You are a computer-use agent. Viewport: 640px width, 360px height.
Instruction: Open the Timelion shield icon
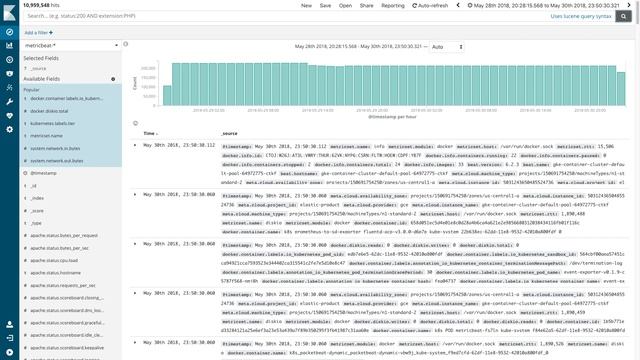(x=9, y=74)
